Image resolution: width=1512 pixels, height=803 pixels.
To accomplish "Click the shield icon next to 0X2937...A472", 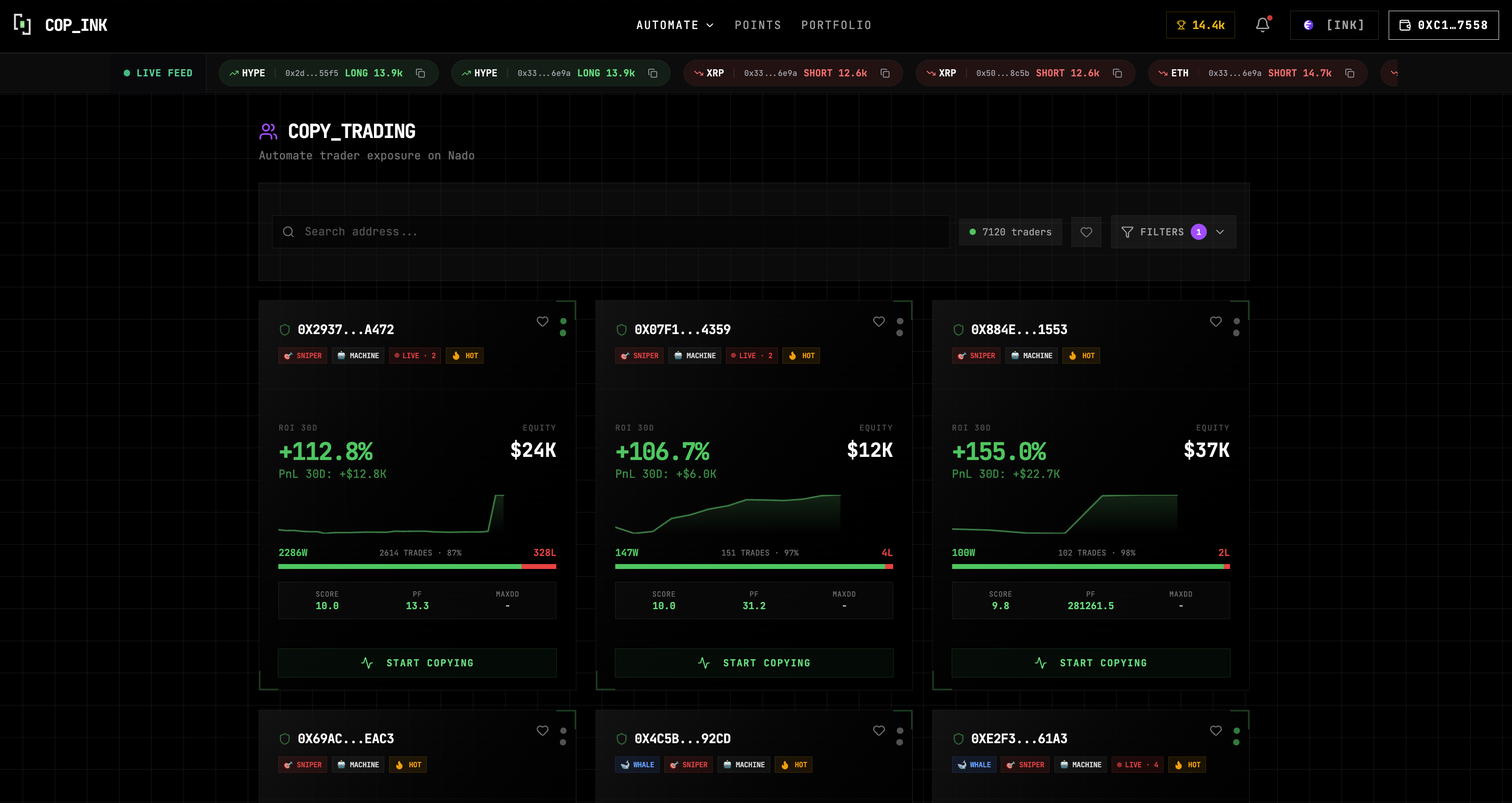I will point(285,330).
